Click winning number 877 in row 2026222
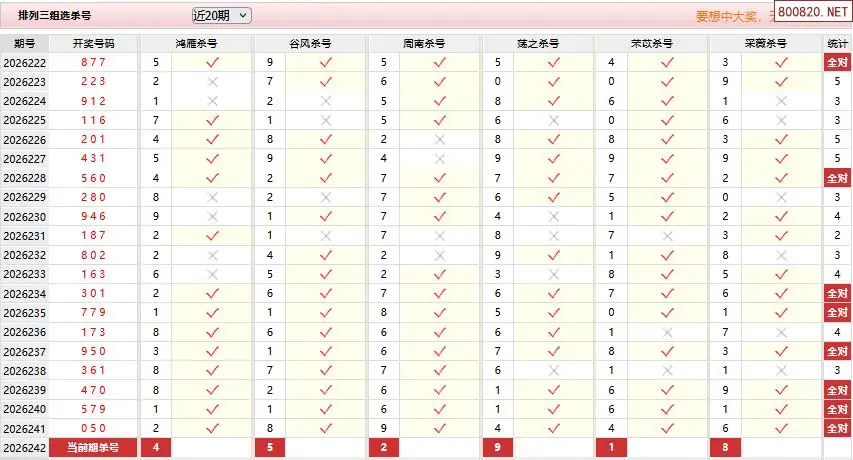The width and height of the screenshot is (853, 460). pos(94,63)
